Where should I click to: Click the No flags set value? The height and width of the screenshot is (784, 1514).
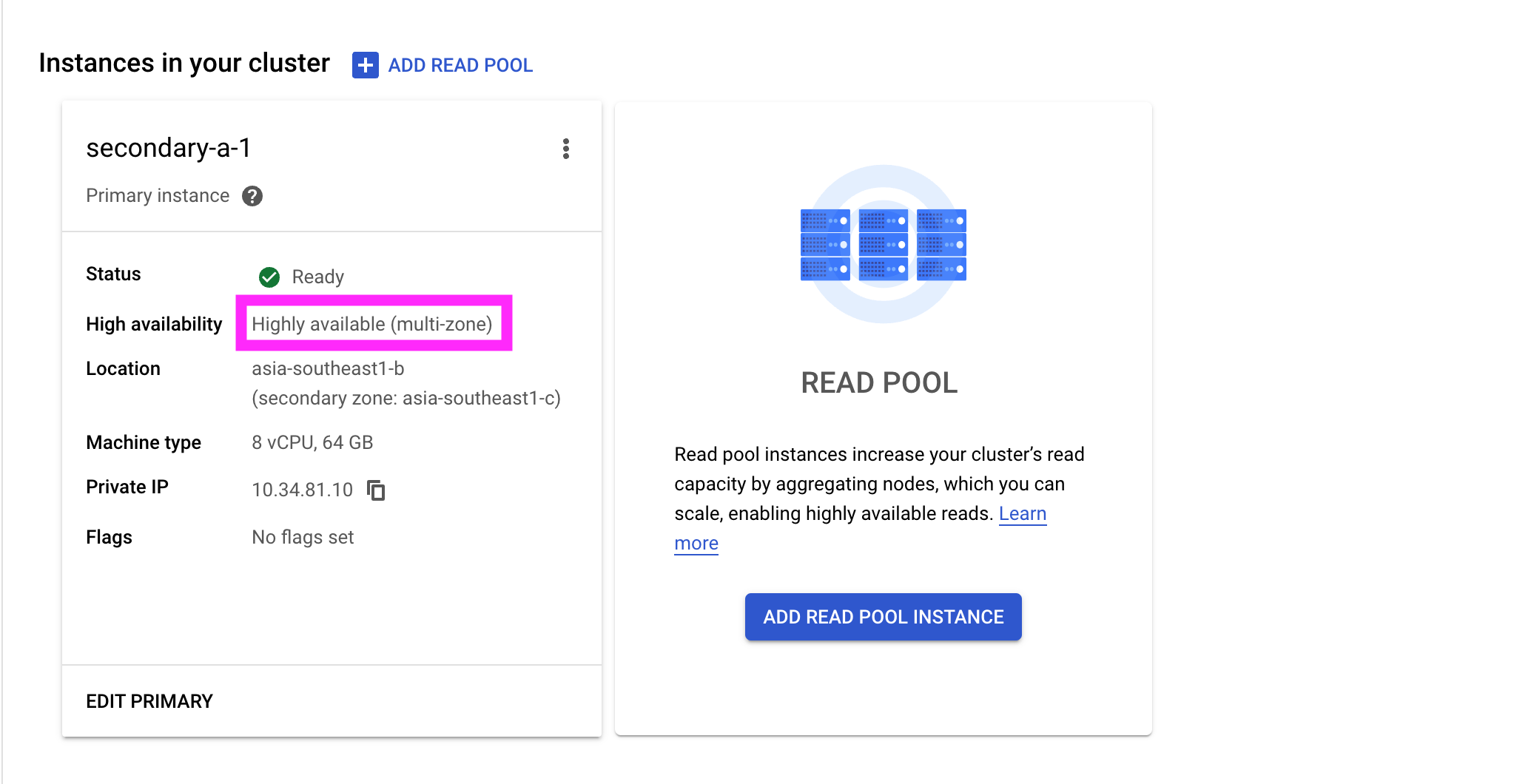[x=303, y=537]
